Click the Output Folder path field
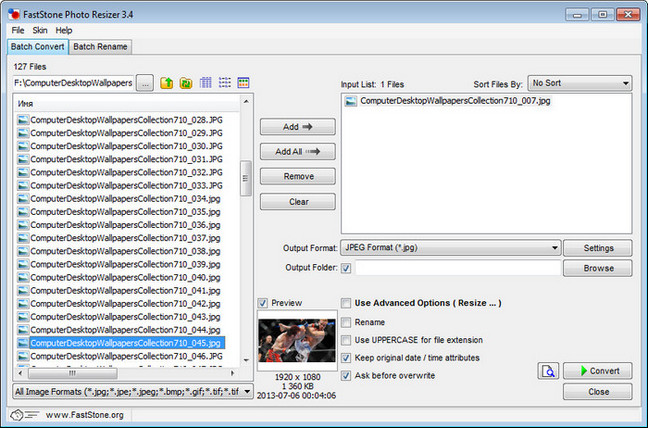Viewport: 648px width, 428px height. 458,268
